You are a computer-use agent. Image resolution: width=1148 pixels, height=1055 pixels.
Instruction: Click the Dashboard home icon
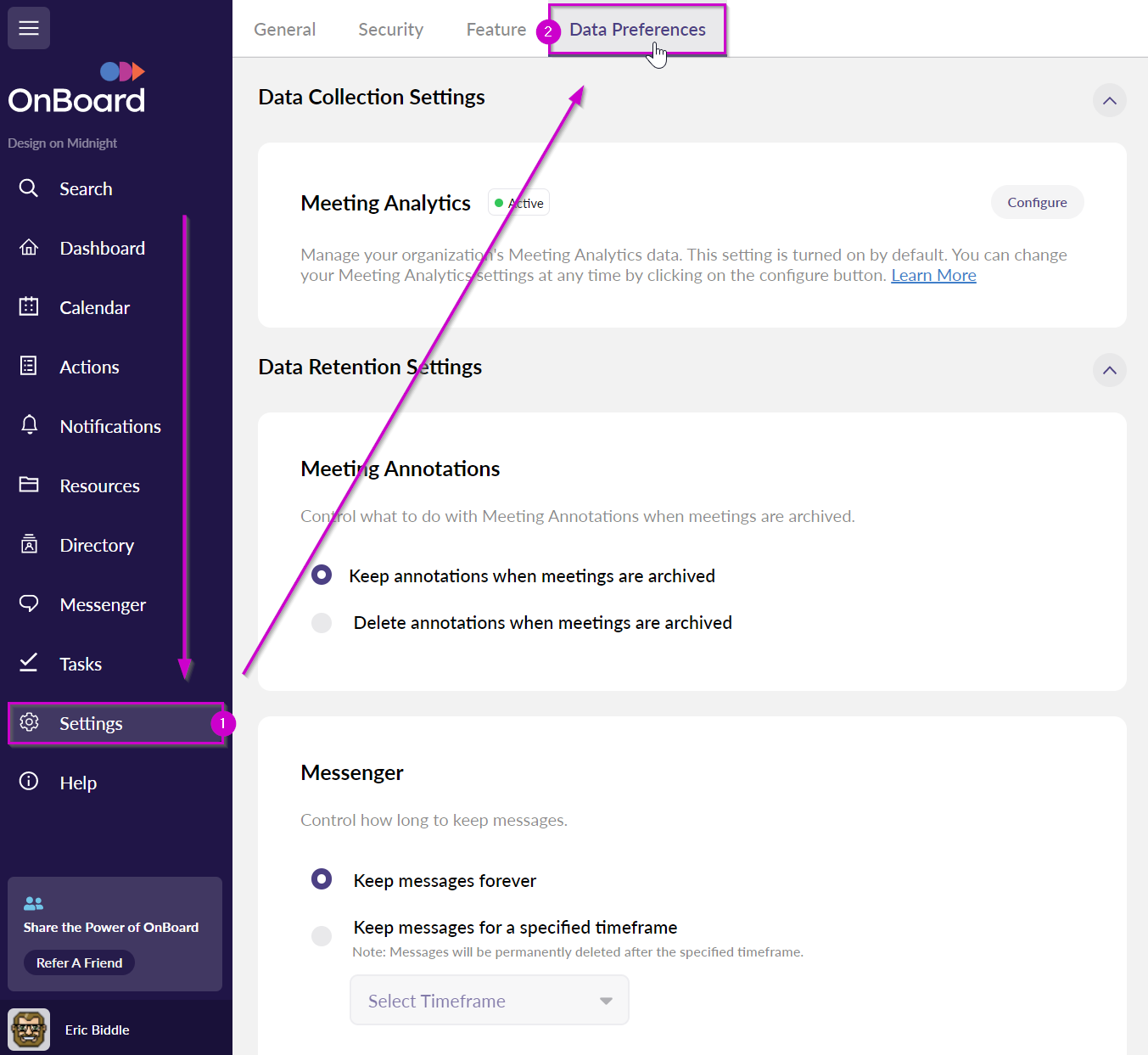(x=29, y=248)
